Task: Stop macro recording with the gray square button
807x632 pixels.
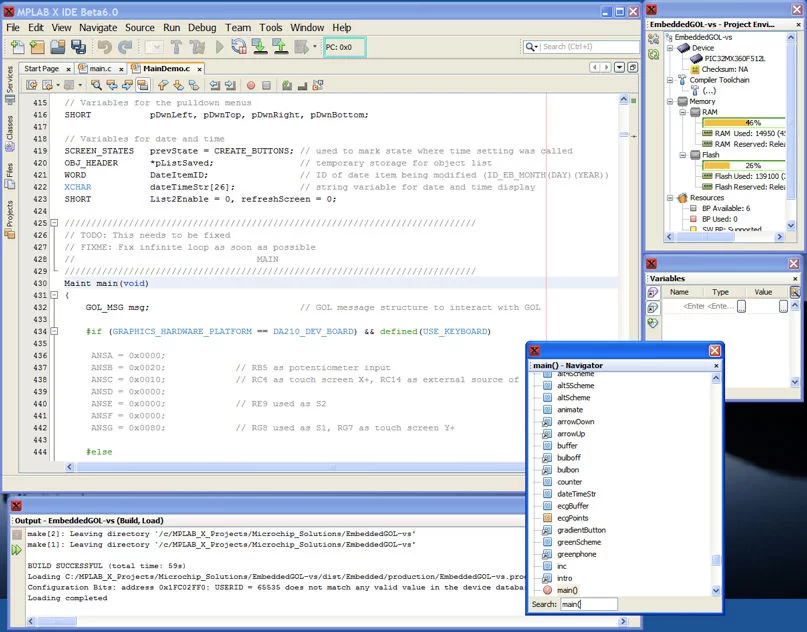Action: 266,85
